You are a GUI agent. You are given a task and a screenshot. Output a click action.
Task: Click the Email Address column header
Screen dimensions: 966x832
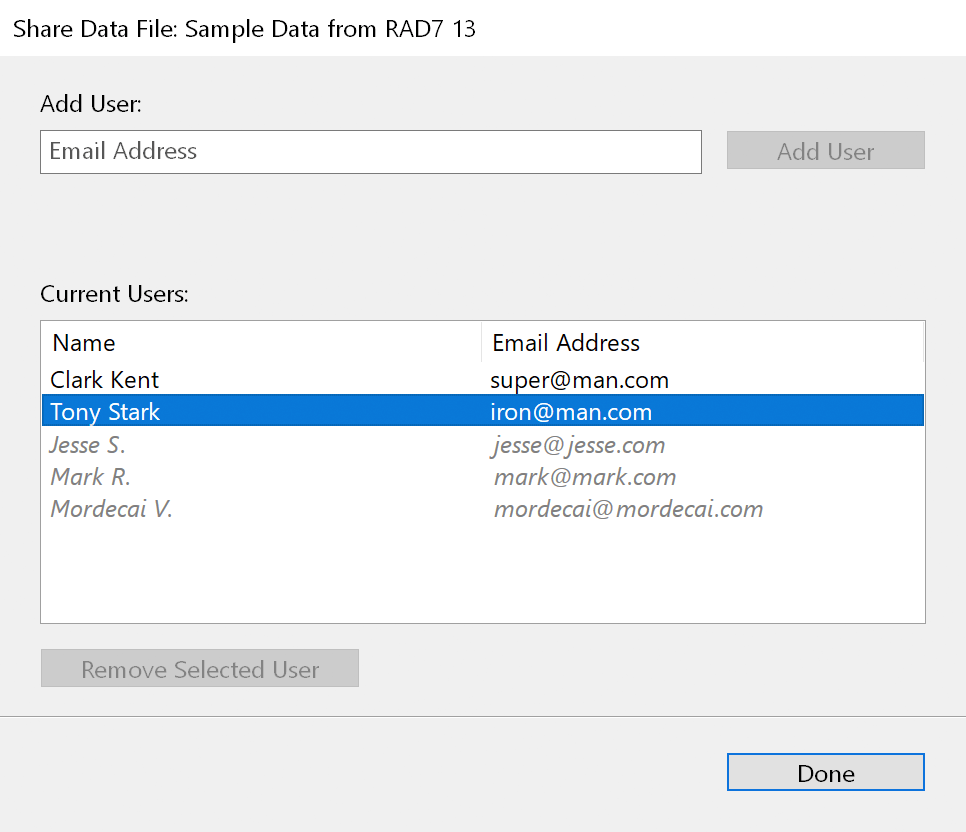[x=566, y=343]
